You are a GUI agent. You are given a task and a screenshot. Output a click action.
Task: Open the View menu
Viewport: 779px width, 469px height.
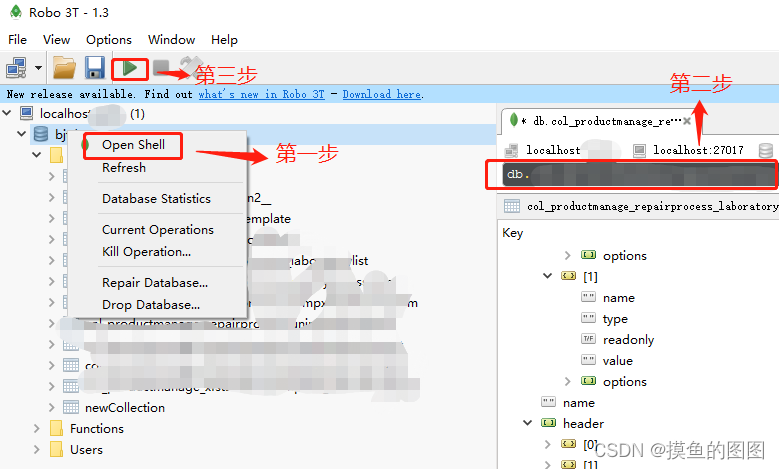click(x=56, y=40)
